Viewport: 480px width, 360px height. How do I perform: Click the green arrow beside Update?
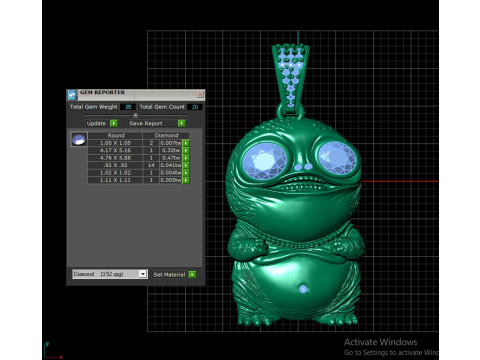tap(114, 123)
